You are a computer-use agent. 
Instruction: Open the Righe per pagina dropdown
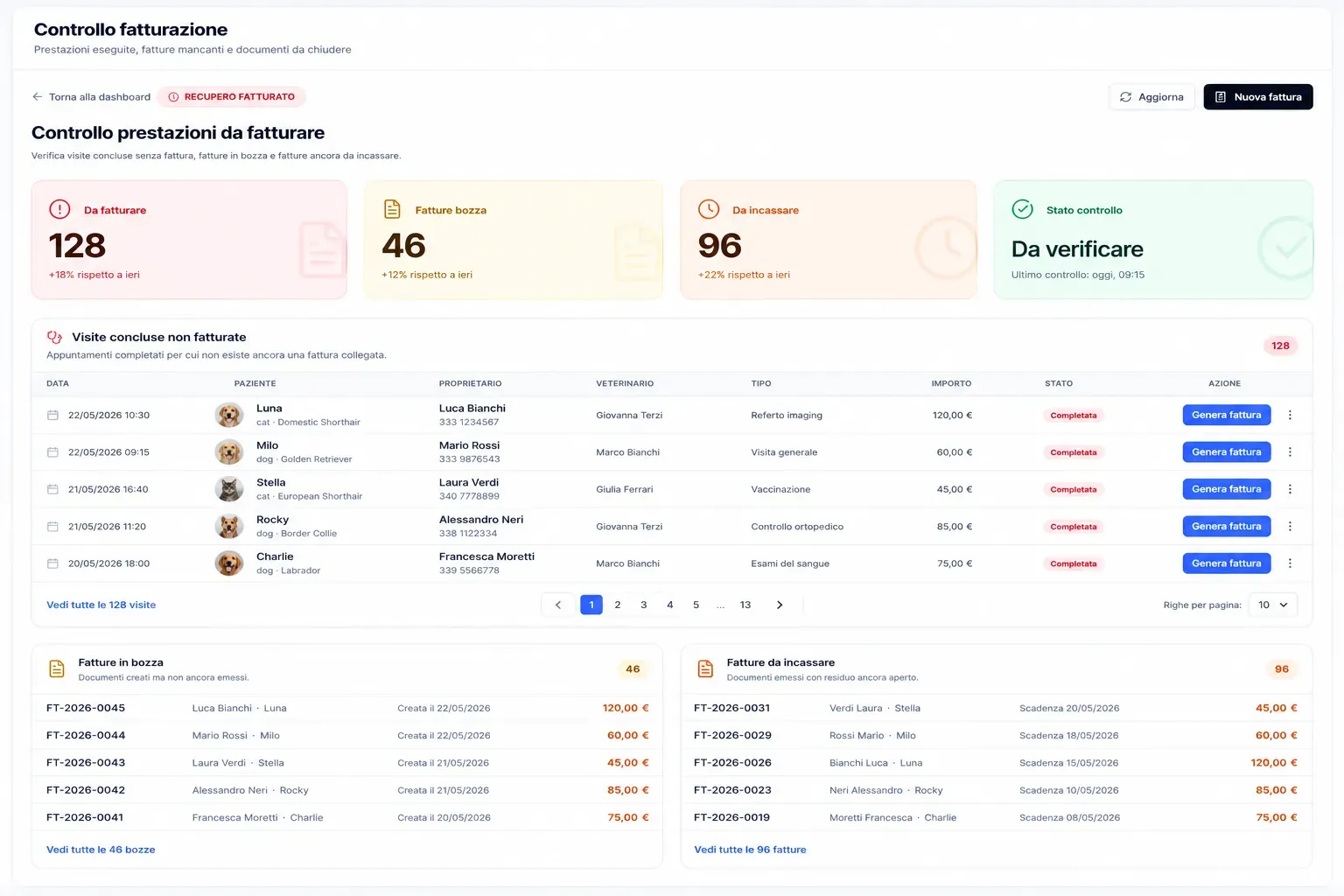pos(1273,605)
